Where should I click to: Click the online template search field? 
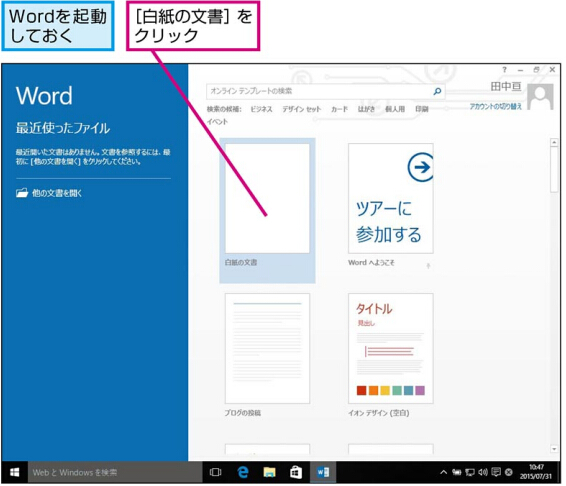coord(326,91)
